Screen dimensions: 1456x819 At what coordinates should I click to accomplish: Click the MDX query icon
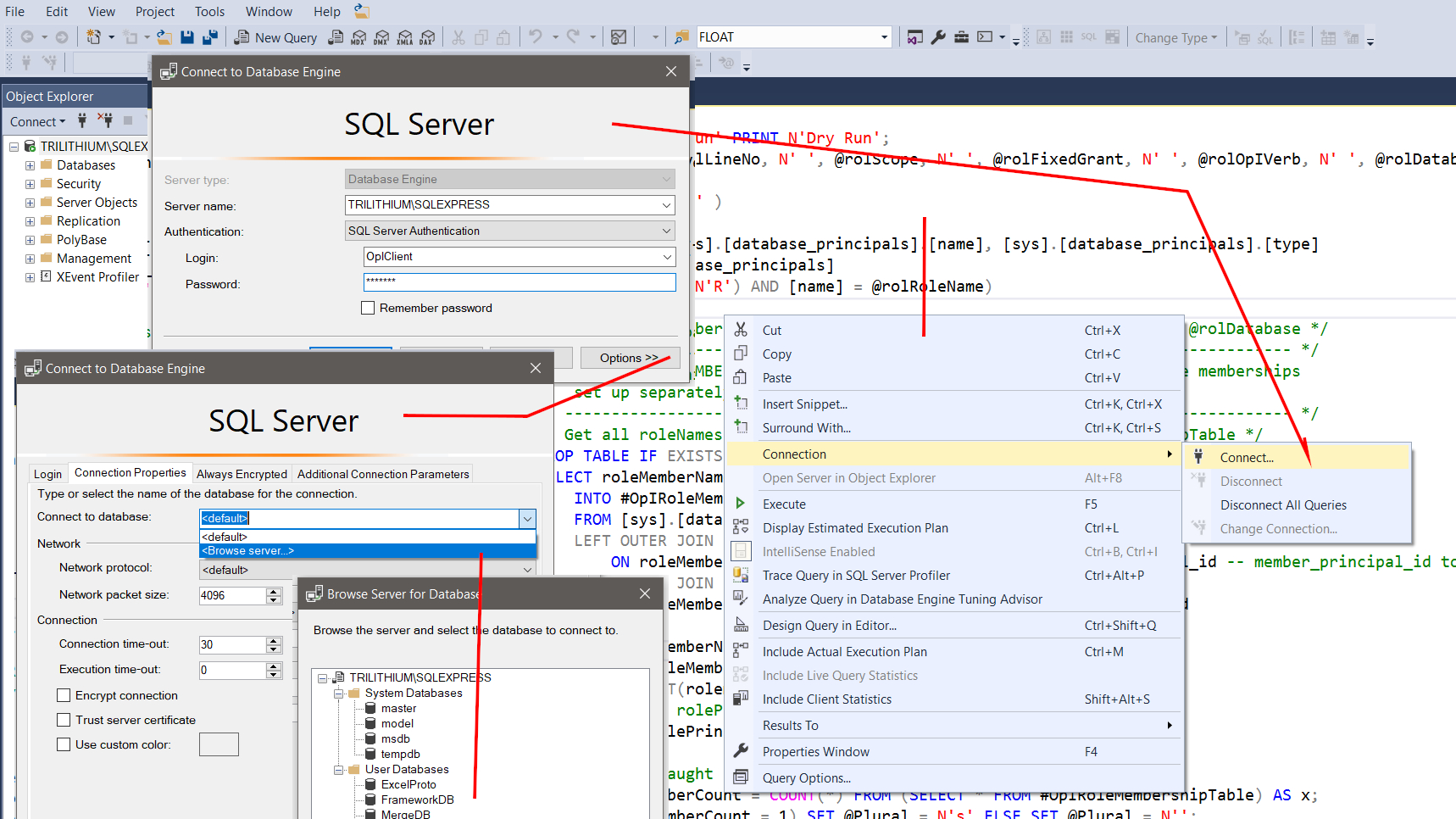[358, 37]
